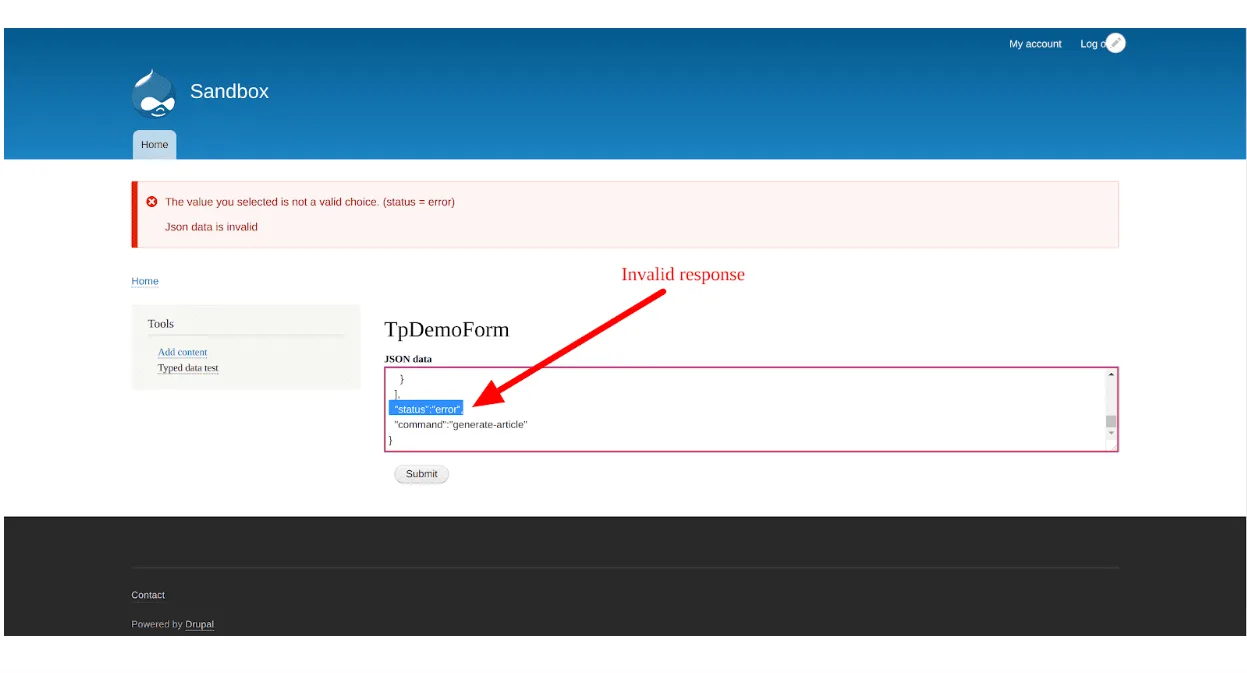Click the 'Json data is invalid' message
The width and height of the screenshot is (1247, 673).
click(211, 227)
